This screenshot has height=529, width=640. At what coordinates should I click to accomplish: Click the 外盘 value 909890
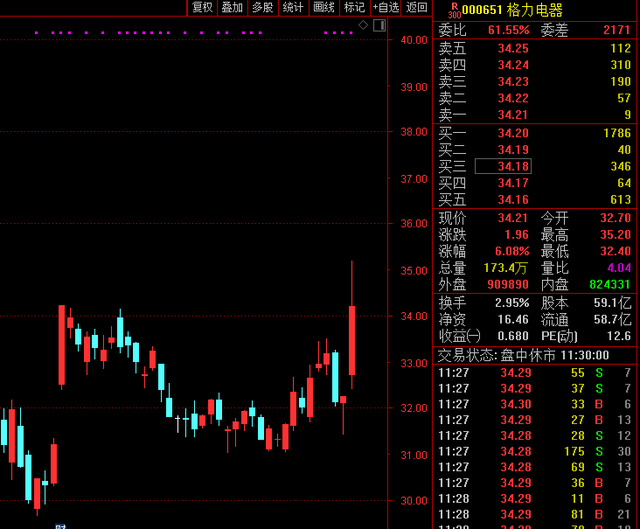pyautogui.click(x=508, y=285)
